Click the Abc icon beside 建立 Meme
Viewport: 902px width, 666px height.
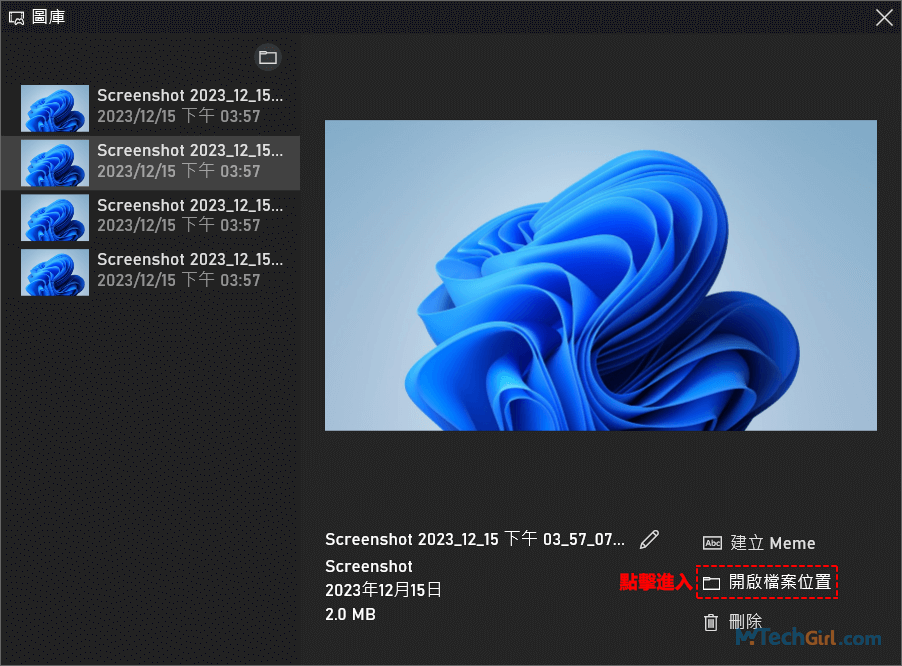(x=712, y=543)
